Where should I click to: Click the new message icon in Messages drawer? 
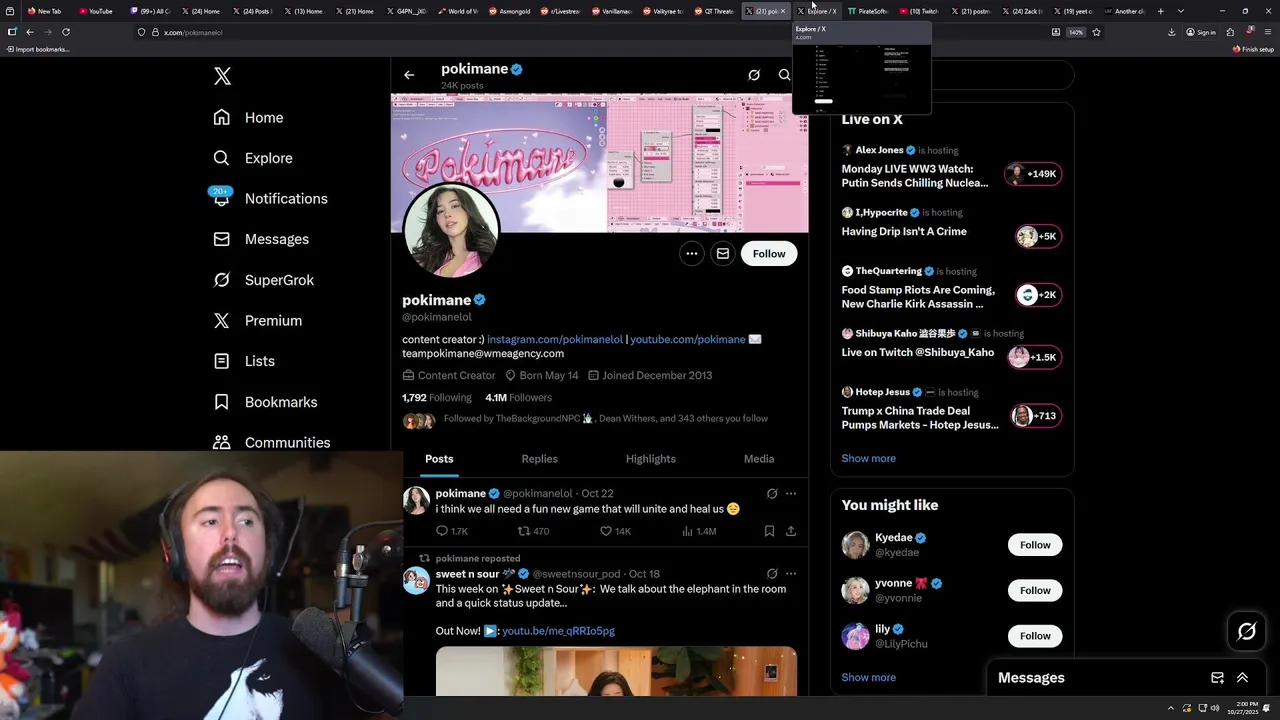point(1217,678)
